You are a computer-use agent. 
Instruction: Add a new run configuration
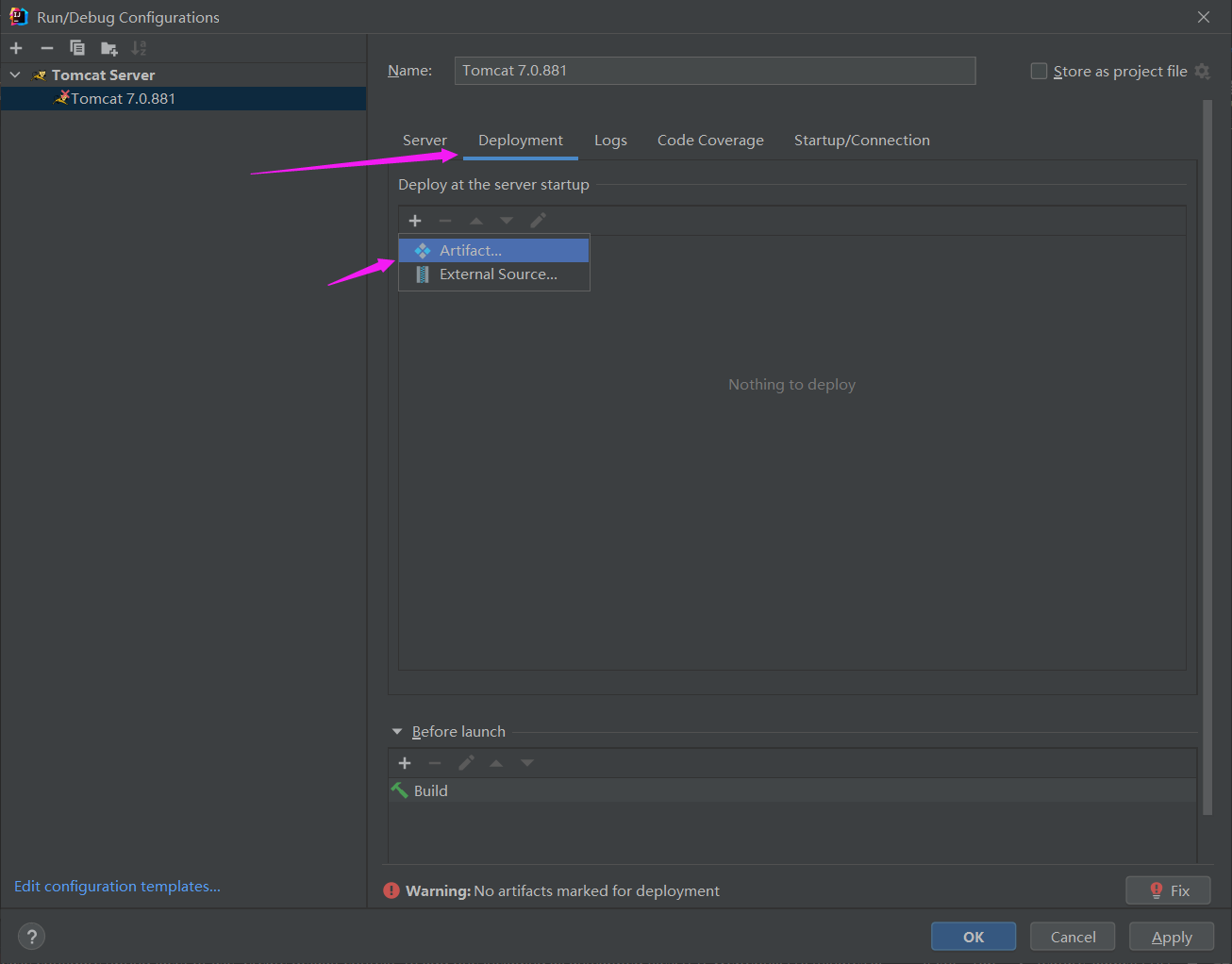click(16, 48)
